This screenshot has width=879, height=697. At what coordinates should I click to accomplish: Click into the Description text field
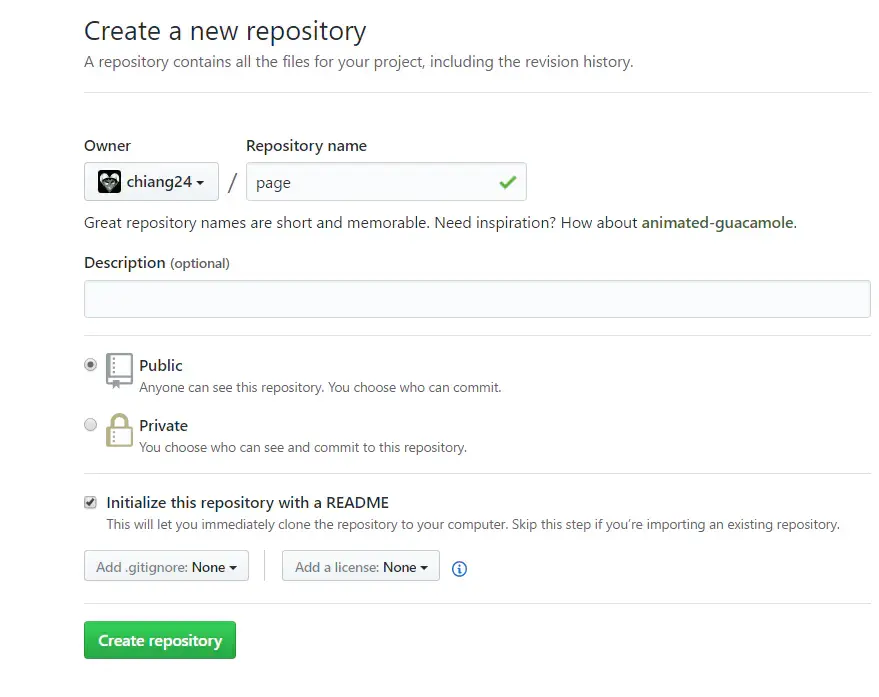coord(477,299)
